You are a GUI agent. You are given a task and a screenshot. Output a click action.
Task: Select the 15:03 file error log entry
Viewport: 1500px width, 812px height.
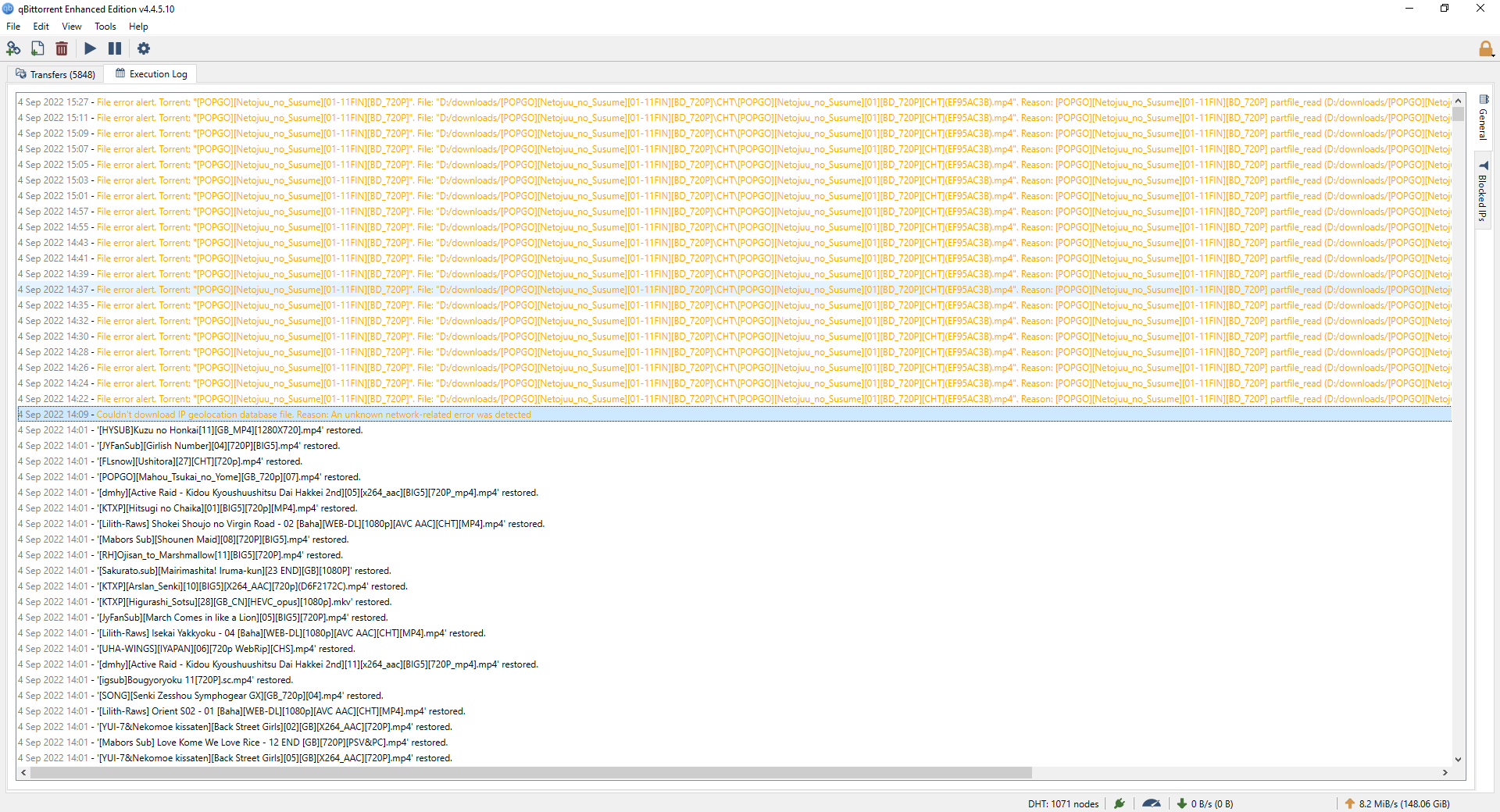734,180
